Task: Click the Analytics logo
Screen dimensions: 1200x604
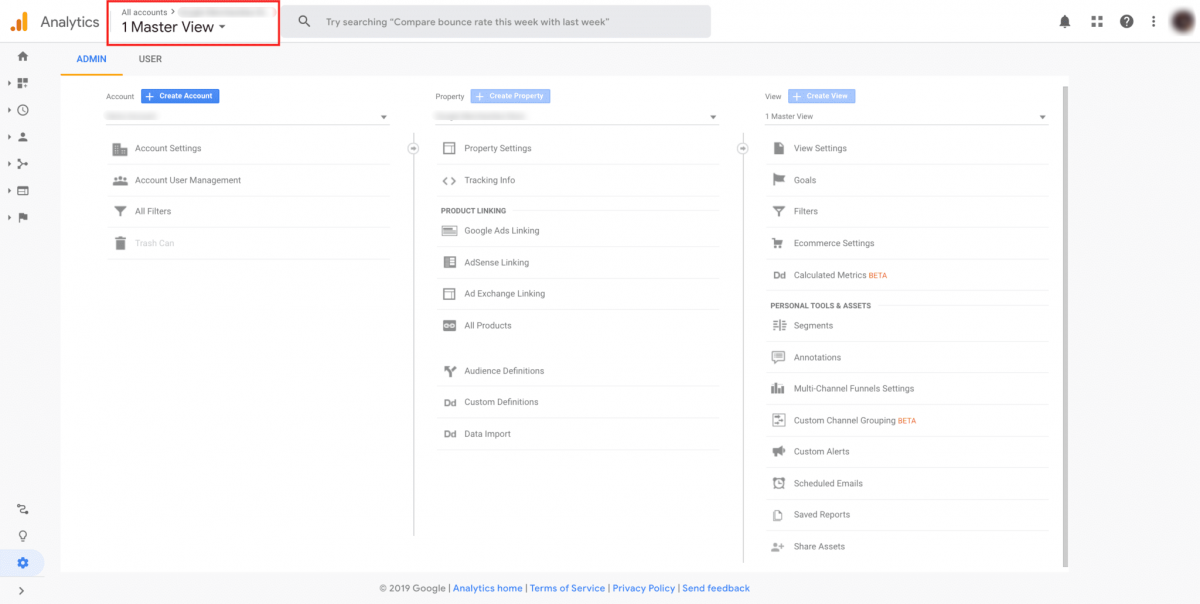Action: point(19,22)
